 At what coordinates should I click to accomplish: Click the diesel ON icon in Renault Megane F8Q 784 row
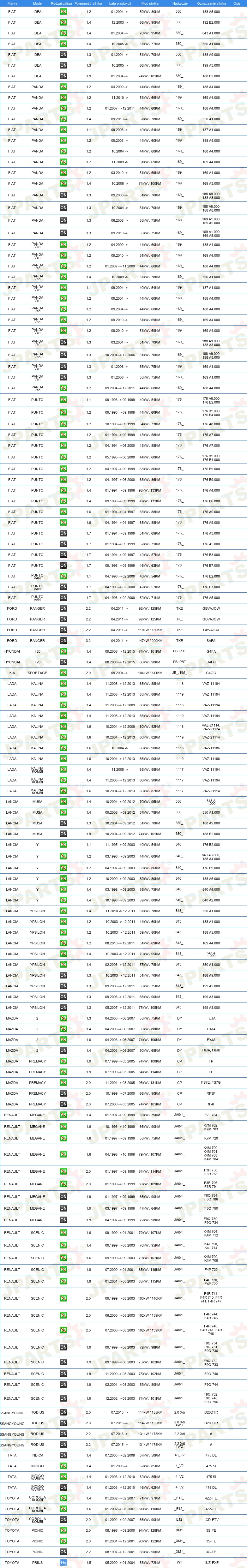click(63, 1197)
